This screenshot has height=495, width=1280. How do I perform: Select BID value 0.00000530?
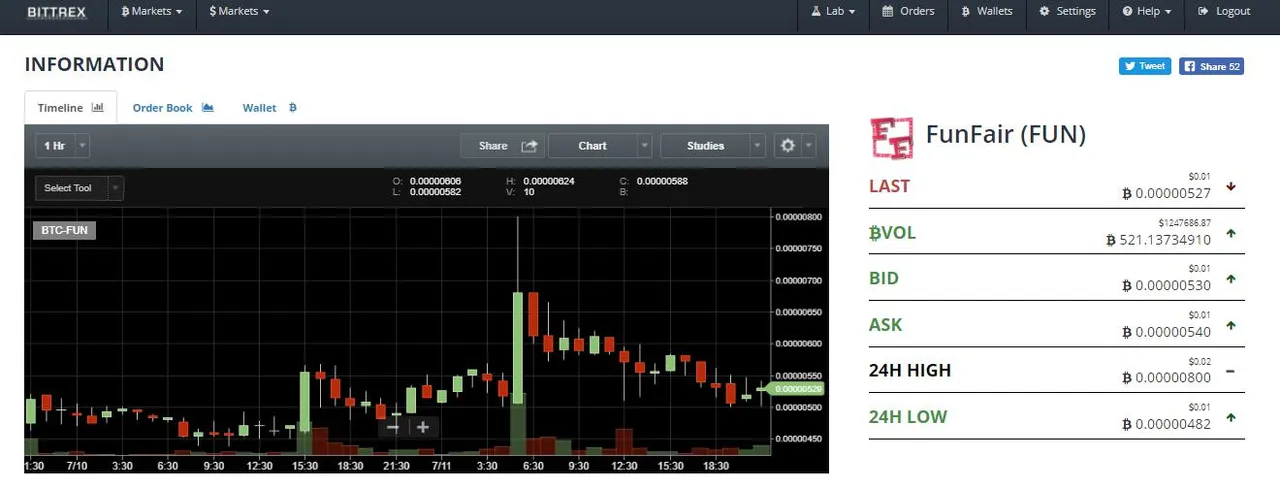[x=1166, y=286]
